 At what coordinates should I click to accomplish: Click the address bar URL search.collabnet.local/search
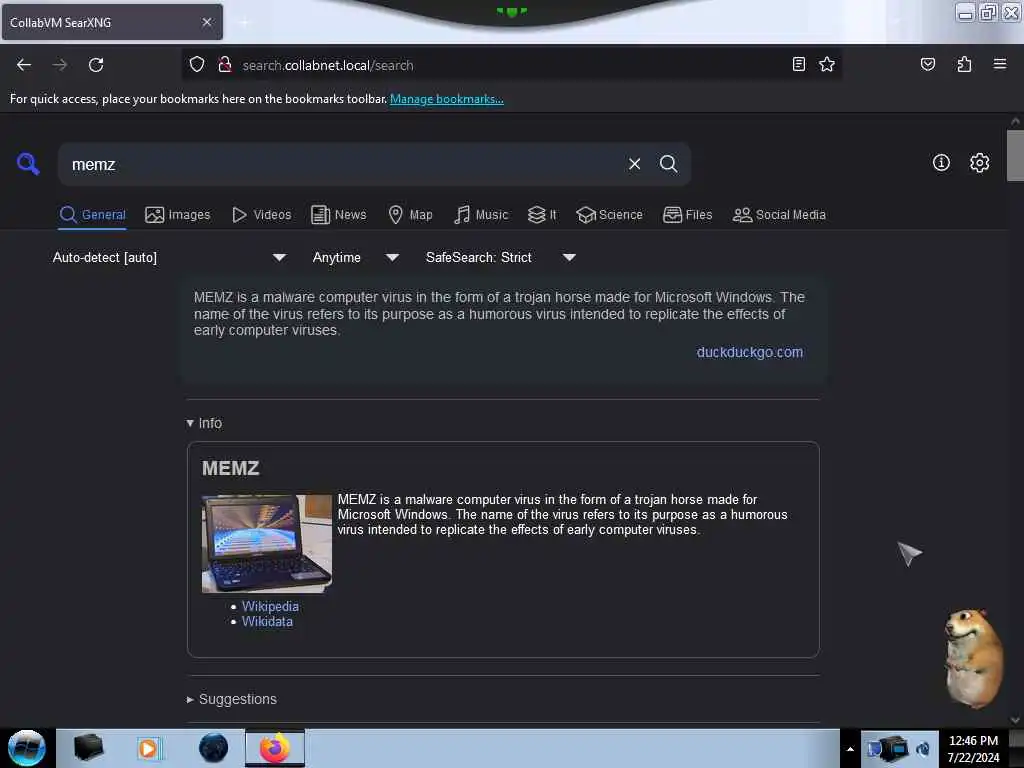328,65
